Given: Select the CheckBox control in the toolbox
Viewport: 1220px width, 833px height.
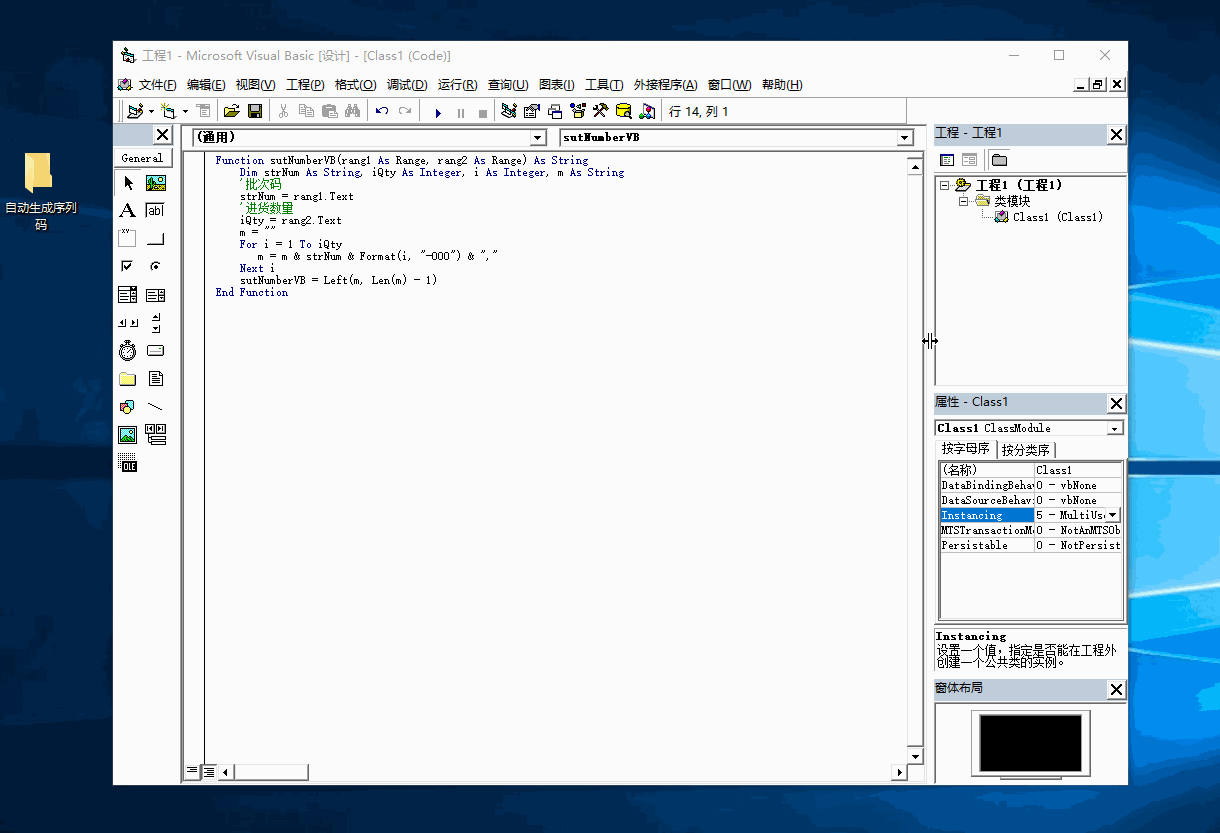Looking at the screenshot, I should point(128,266).
